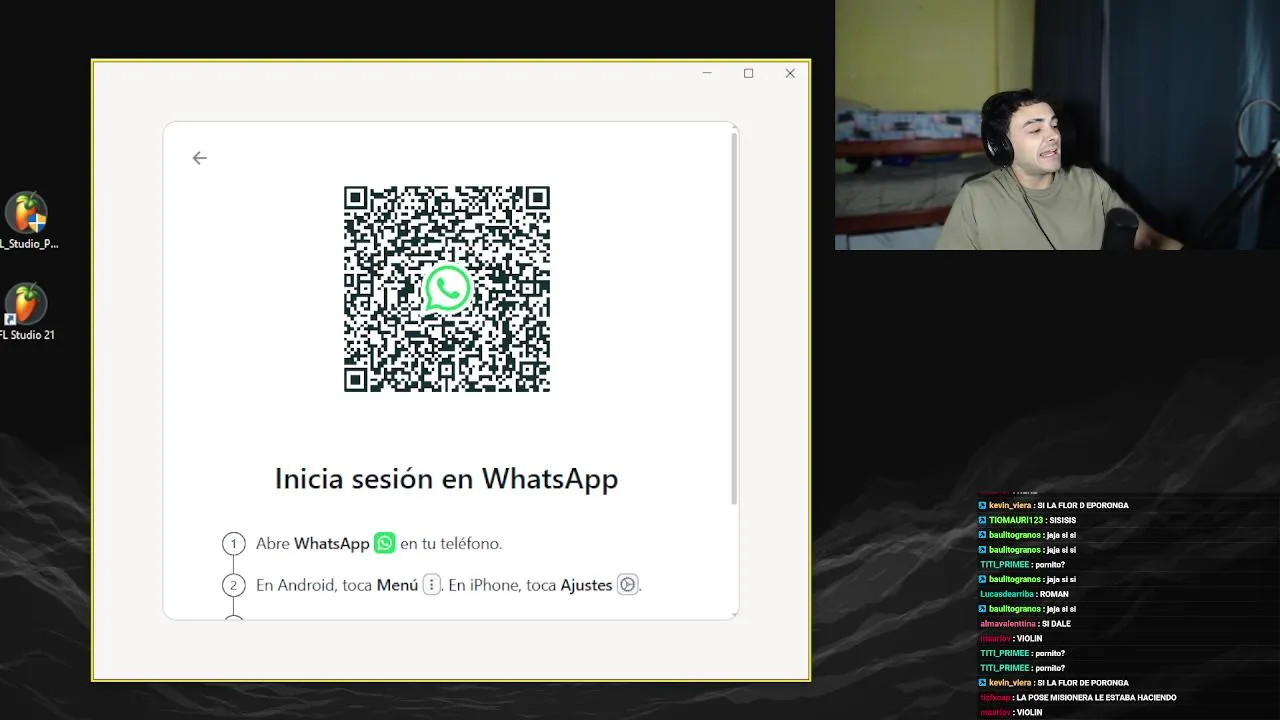Click the 'Inicia sesión en WhatsApp' heading
1280x720 pixels.
[x=447, y=479]
